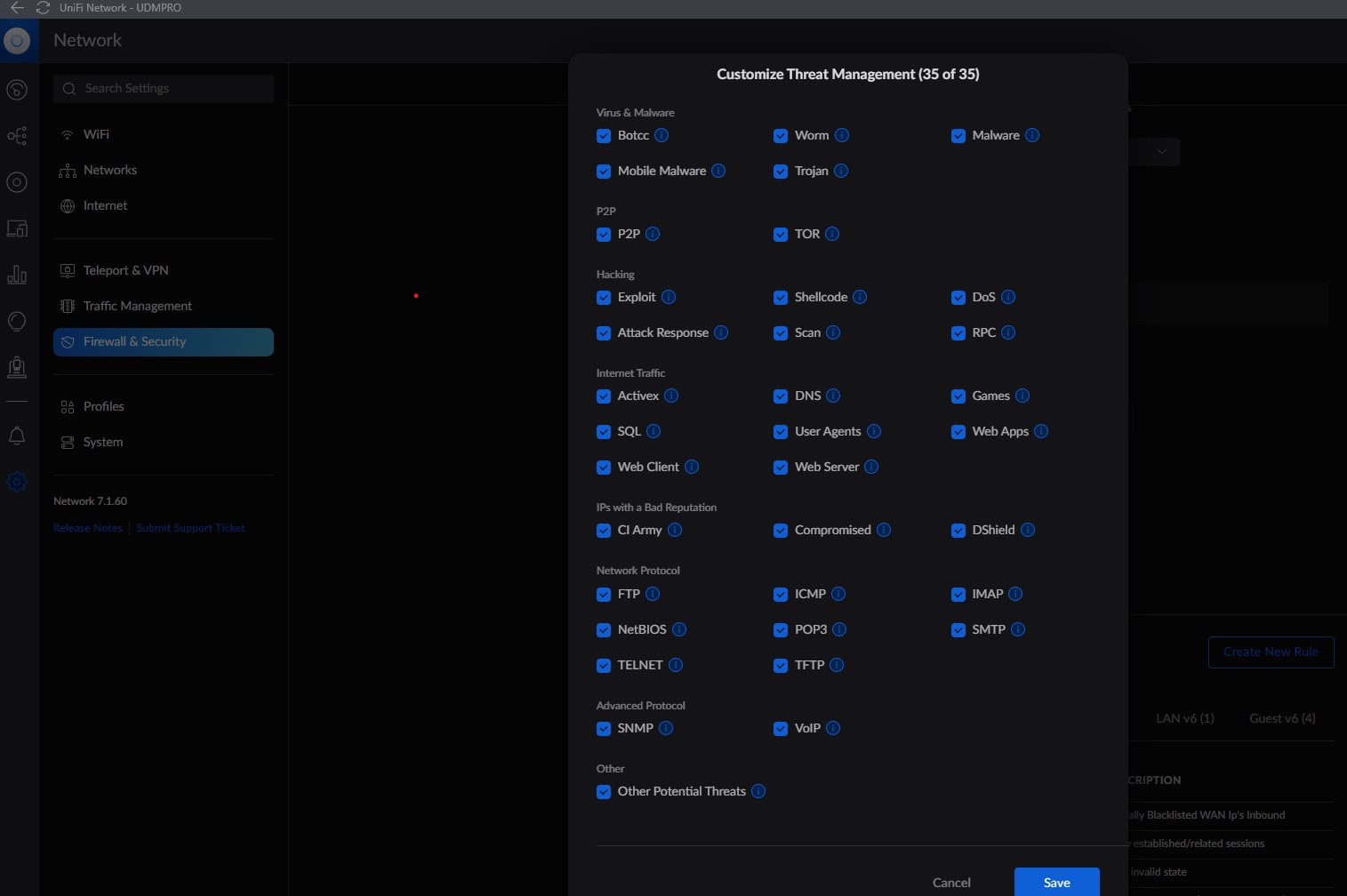Open client devices icon in left rail
The width and height of the screenshot is (1347, 896).
point(17,228)
